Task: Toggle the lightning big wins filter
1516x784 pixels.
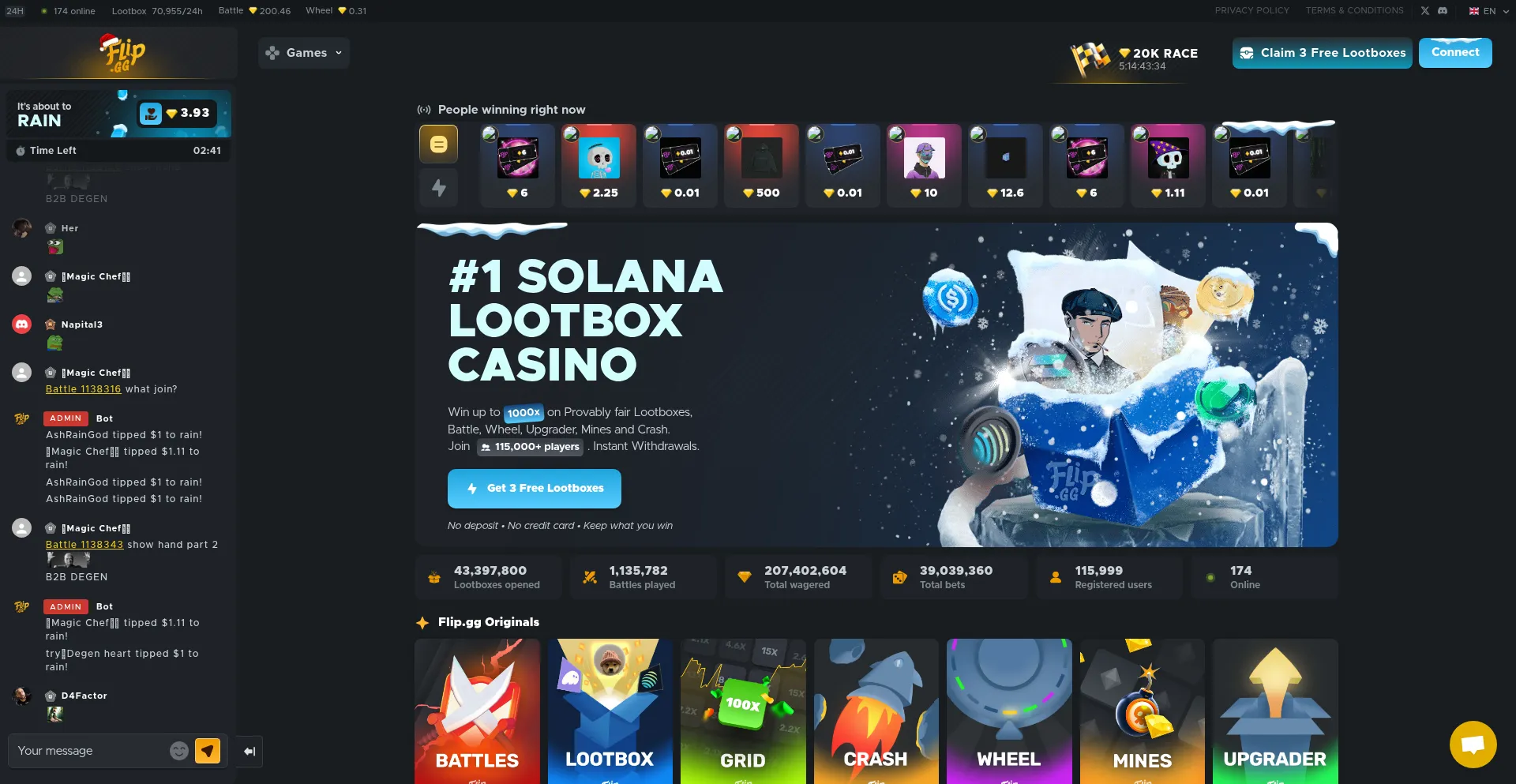Action: tap(438, 188)
